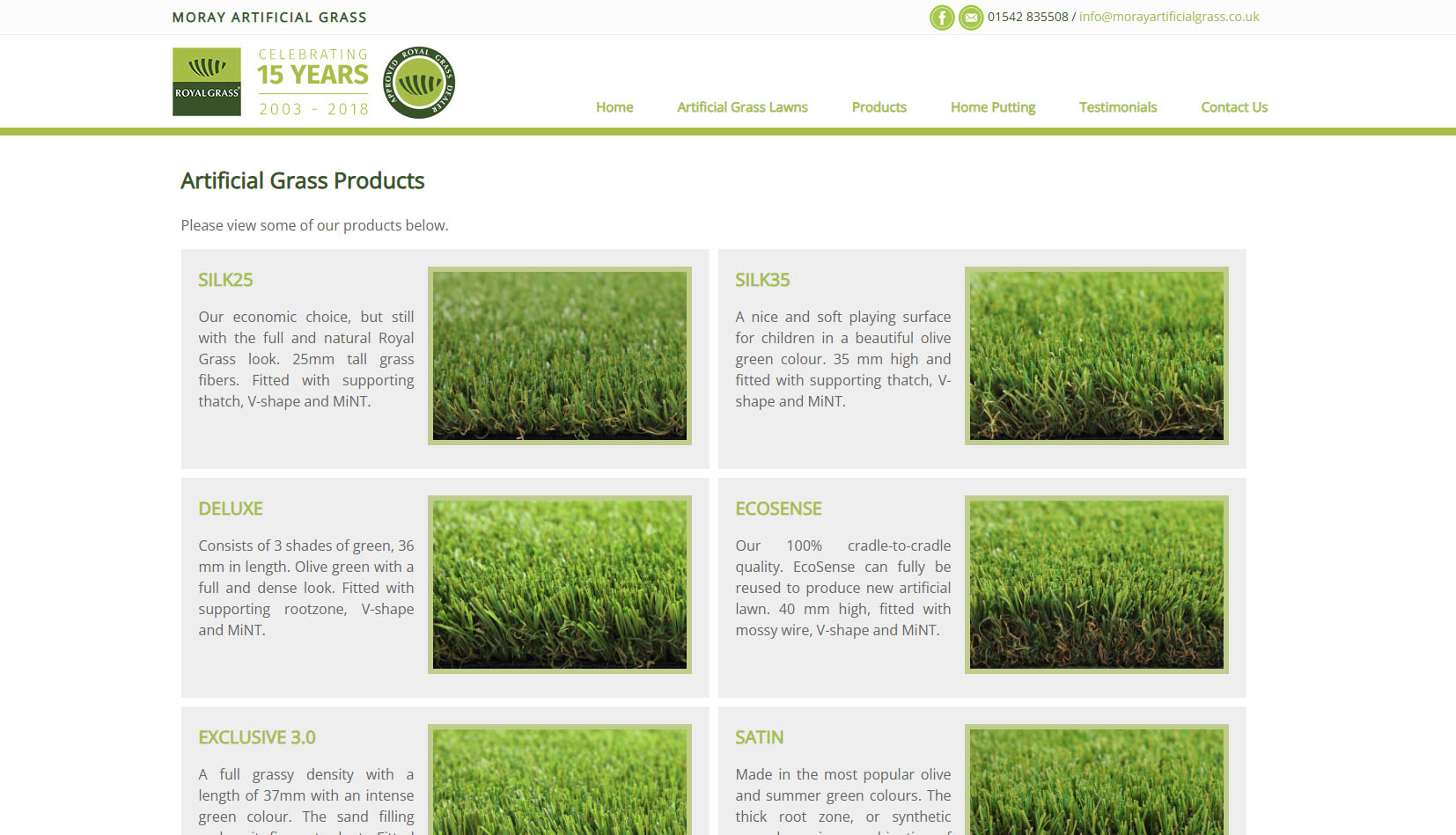Click the email envelope icon
The image size is (1456, 835).
(x=971, y=18)
